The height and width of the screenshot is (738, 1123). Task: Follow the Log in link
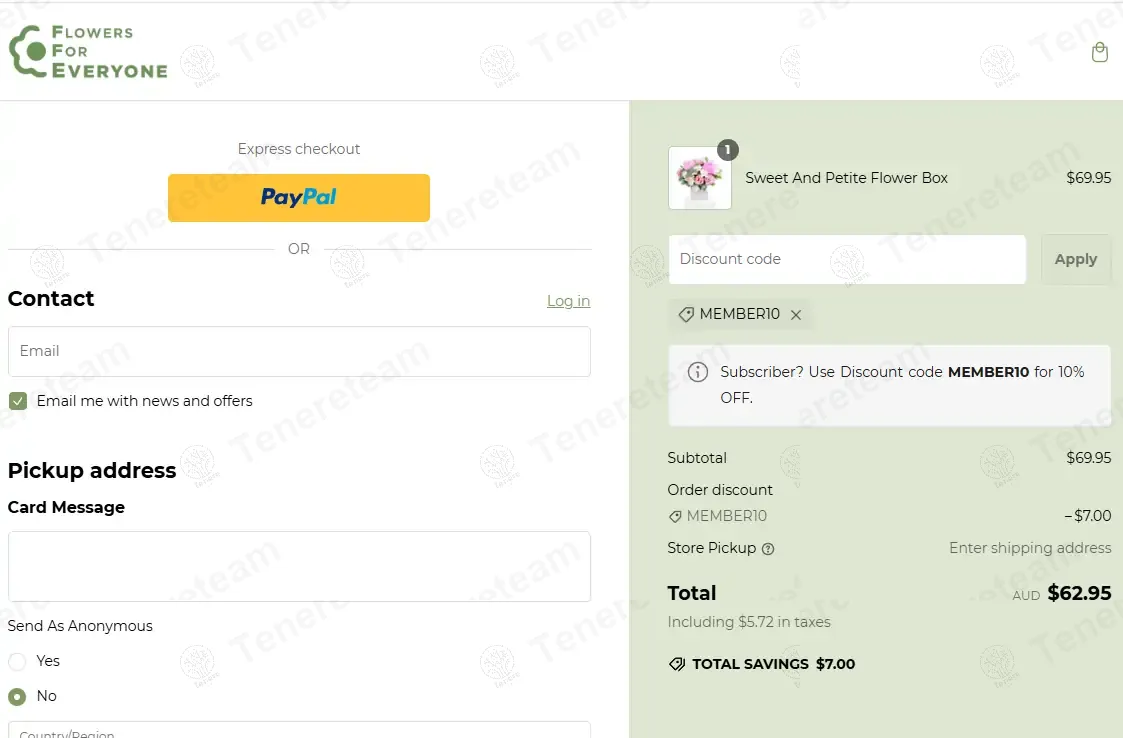coord(569,301)
